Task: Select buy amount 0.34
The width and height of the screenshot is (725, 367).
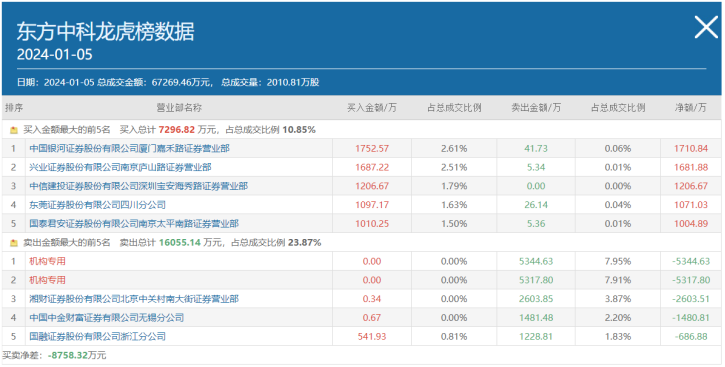Action: pos(372,299)
